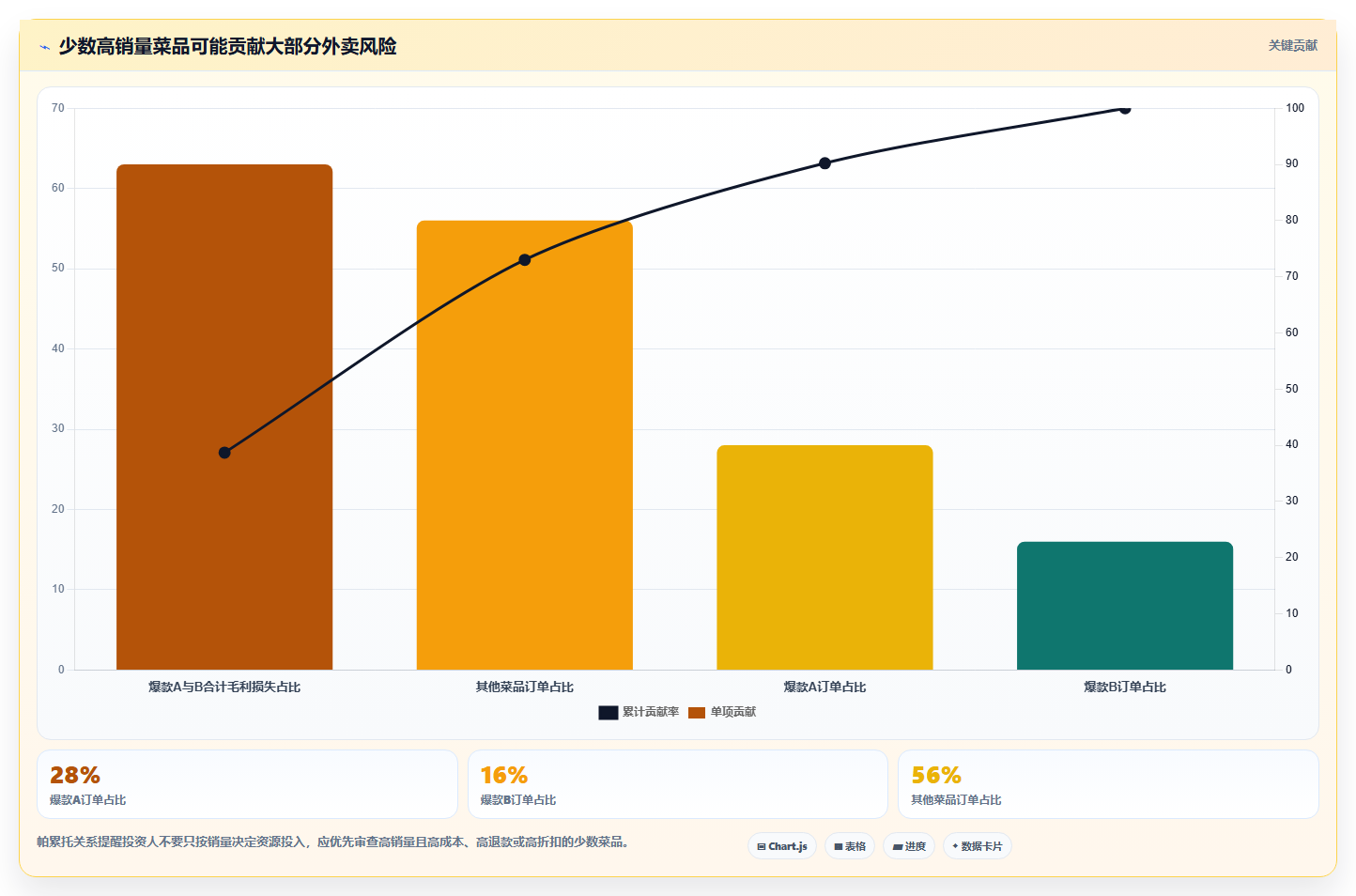Screen dimensions: 1356x896
Task: Click the x-axis label 爆款A订单占比
Action: (824, 687)
